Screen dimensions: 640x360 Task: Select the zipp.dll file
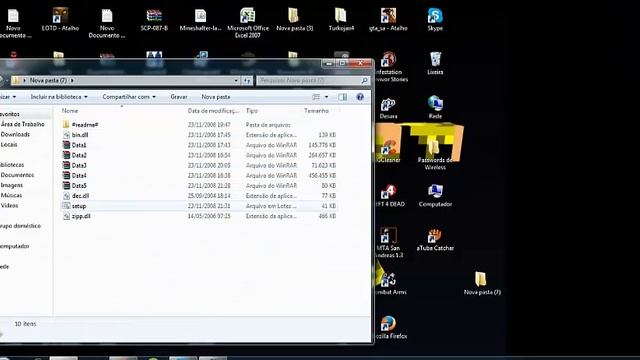point(199,216)
